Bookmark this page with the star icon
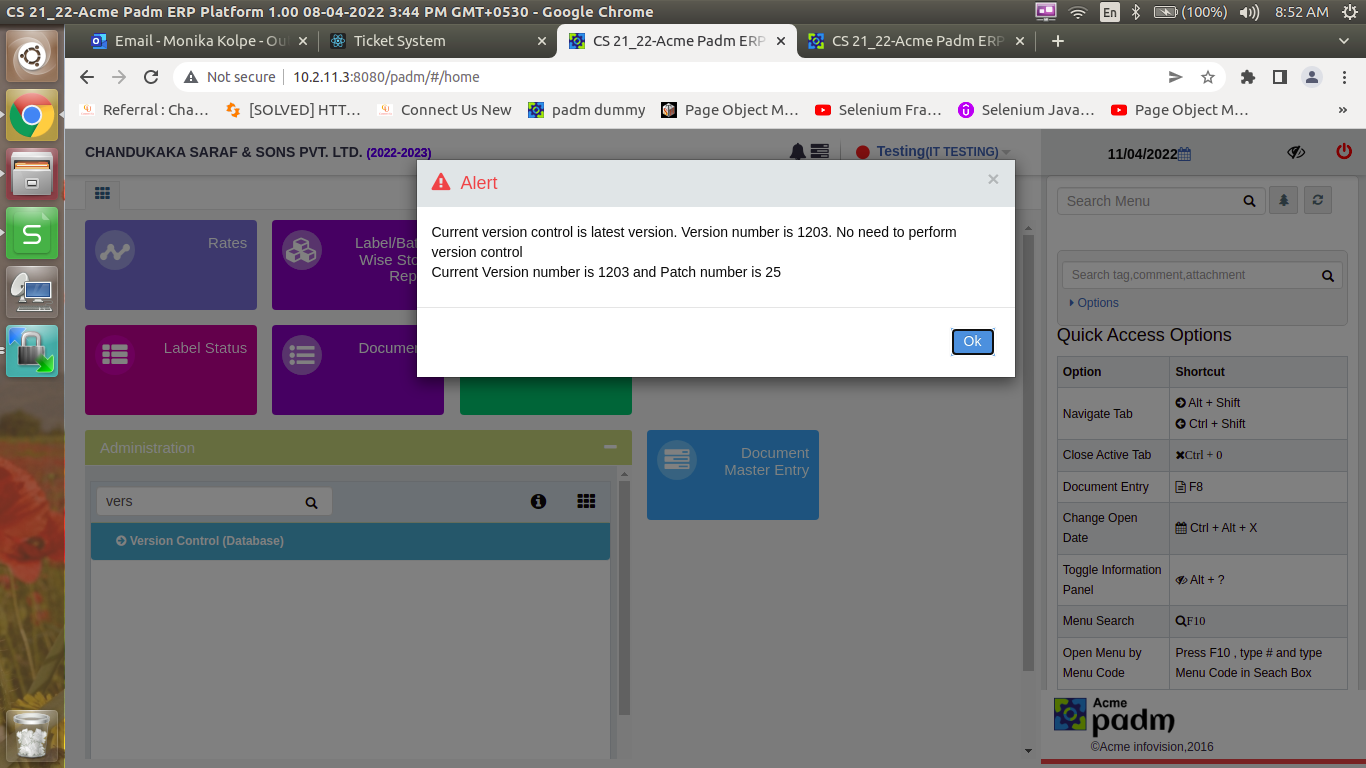Viewport: 1366px width, 768px height. 1208,77
